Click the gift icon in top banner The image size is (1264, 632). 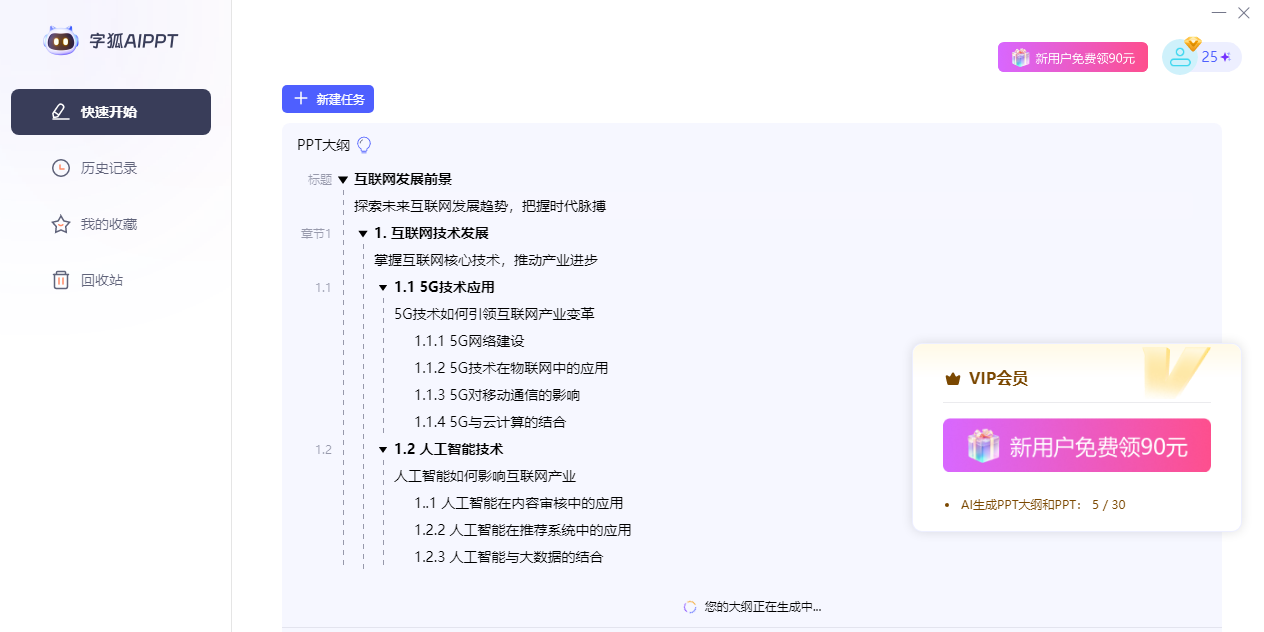(1020, 57)
